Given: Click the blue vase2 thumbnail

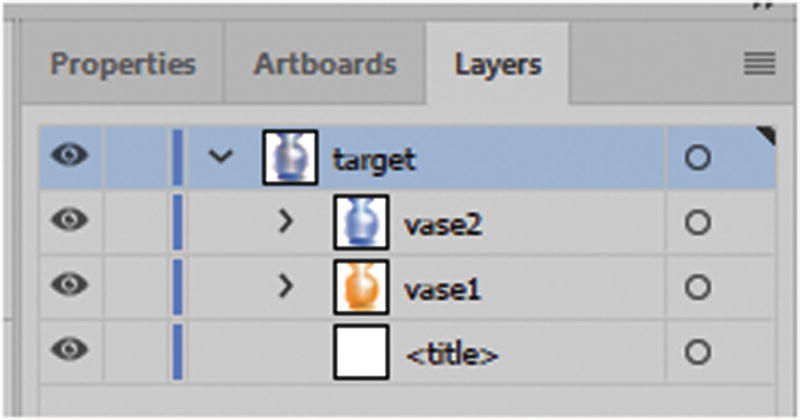Looking at the screenshot, I should pos(360,222).
